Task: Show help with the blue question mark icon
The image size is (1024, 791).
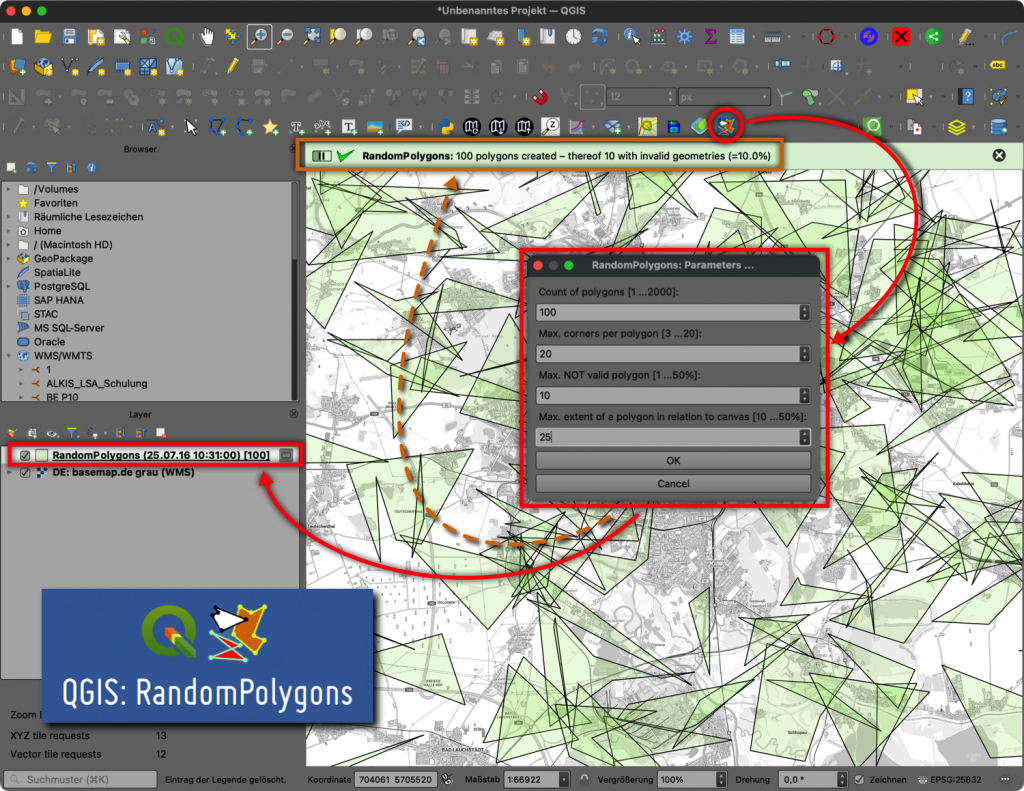Action: click(967, 97)
